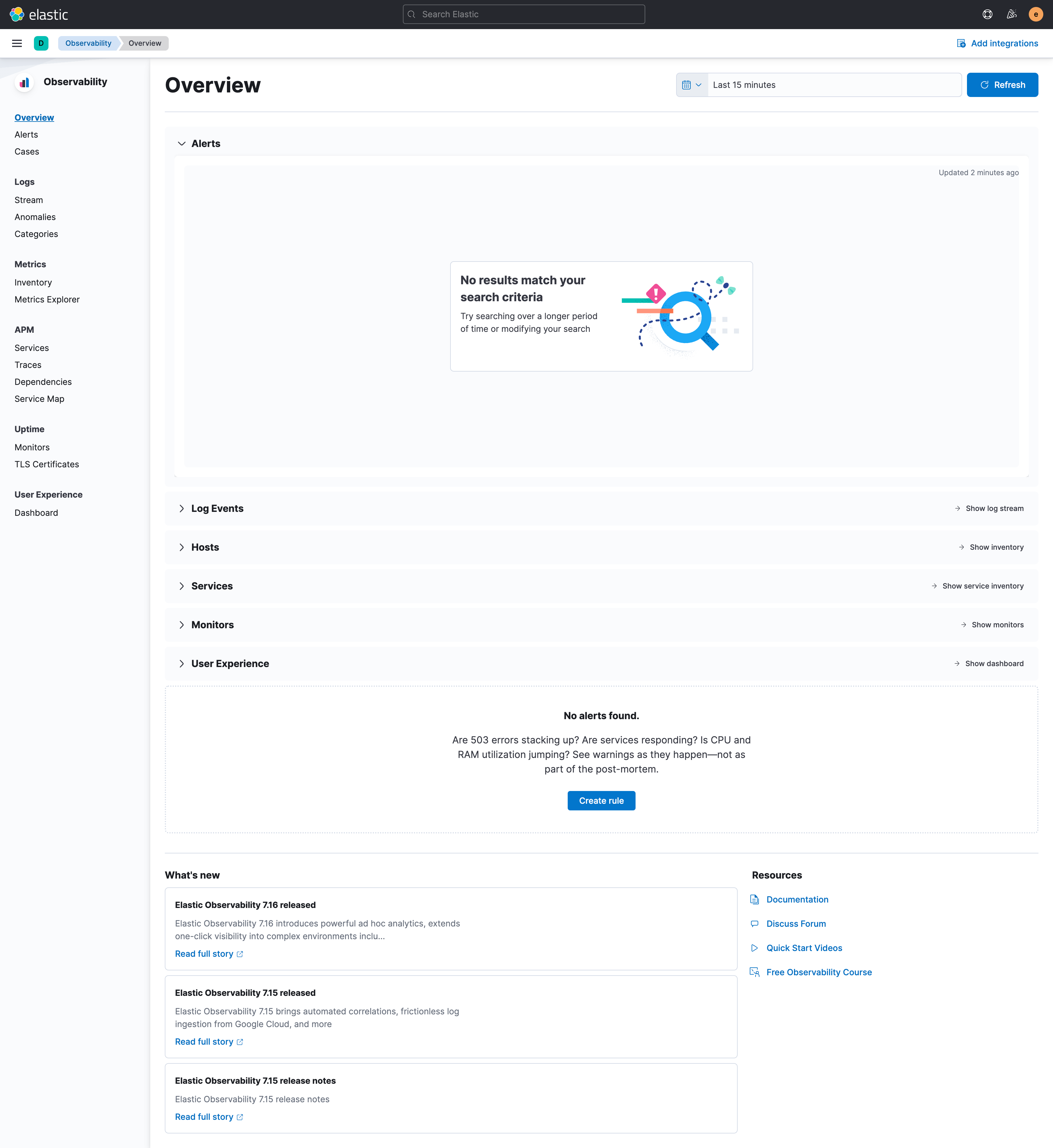The width and height of the screenshot is (1053, 1148).
Task: Click the Documentation page icon
Action: [754, 899]
